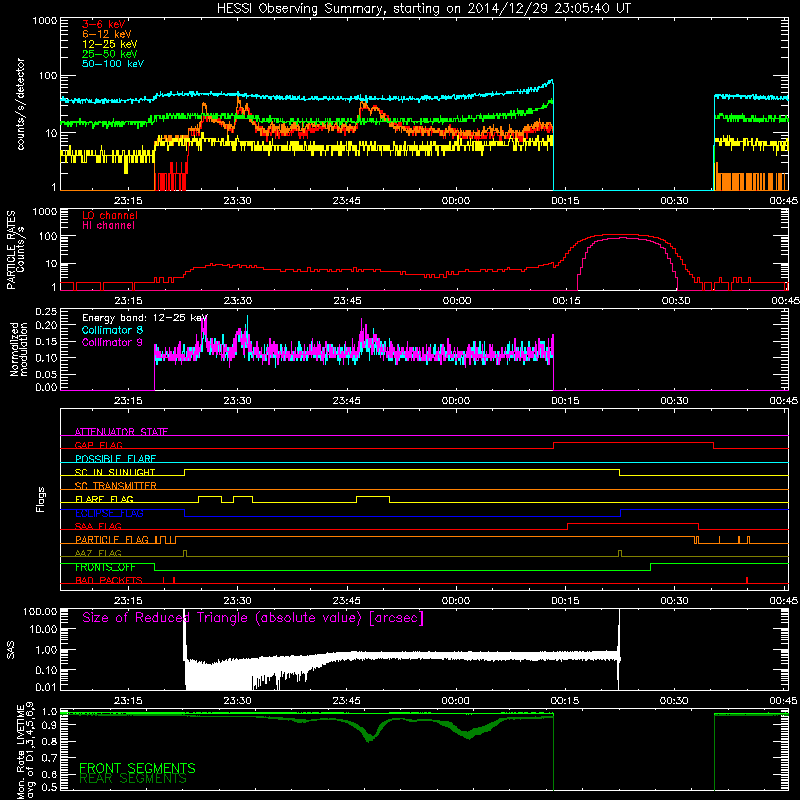This screenshot has width=800, height=800.
Task: Click the HESSI Observing Summary title text
Action: [424, 9]
